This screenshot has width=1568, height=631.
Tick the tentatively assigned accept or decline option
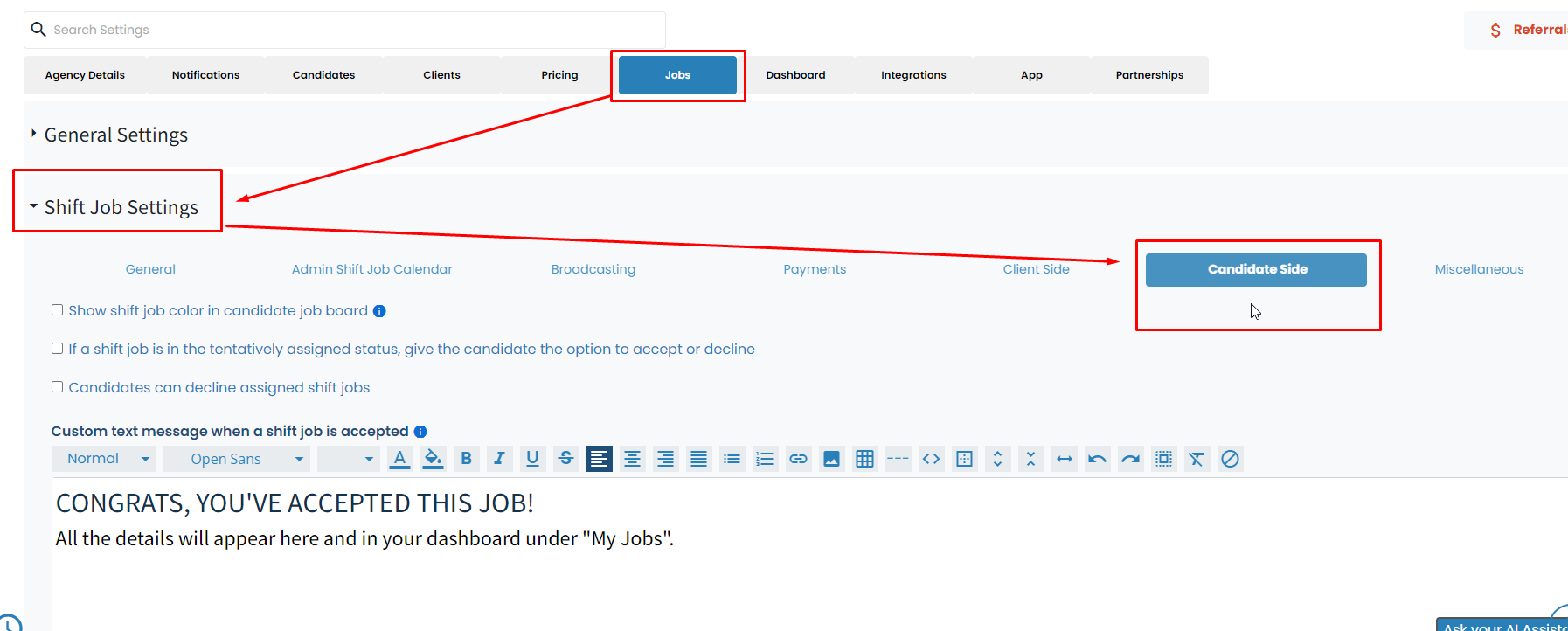pos(57,349)
